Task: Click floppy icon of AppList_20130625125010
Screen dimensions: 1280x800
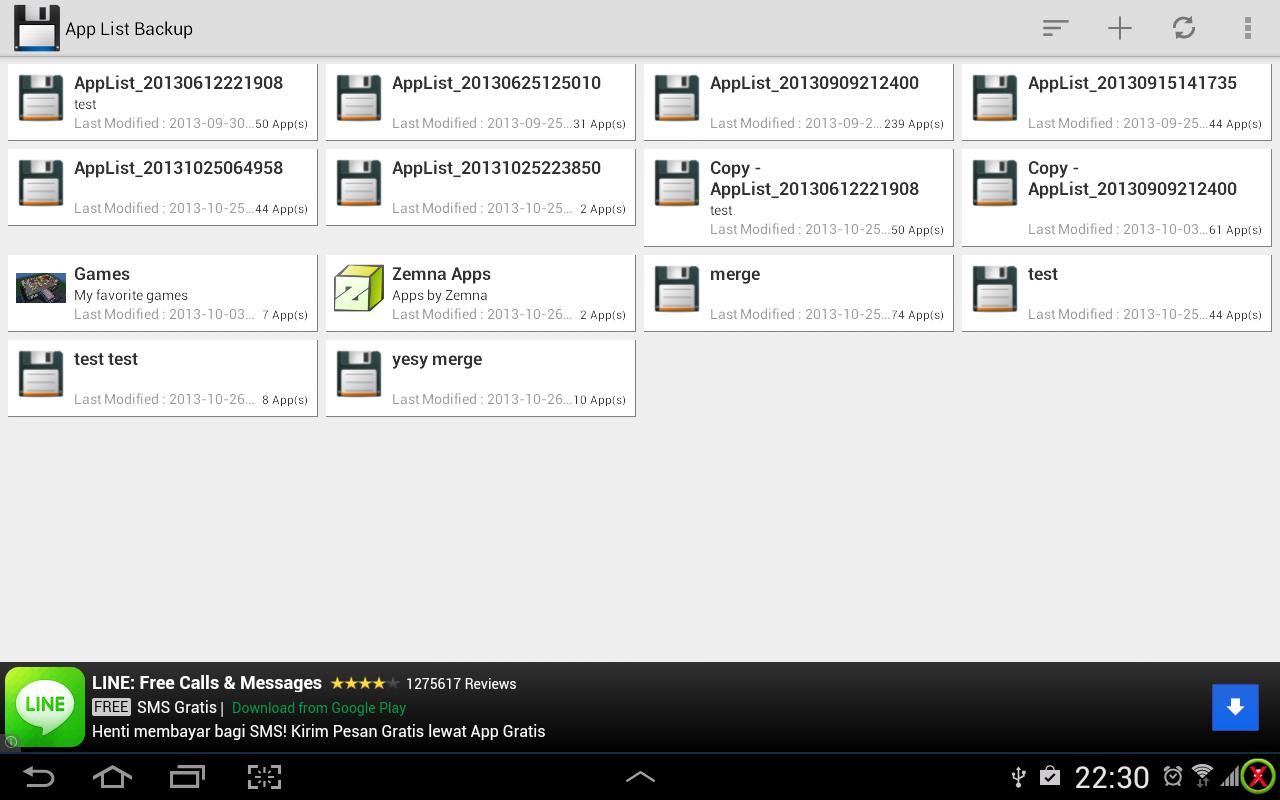Action: pyautogui.click(x=359, y=99)
